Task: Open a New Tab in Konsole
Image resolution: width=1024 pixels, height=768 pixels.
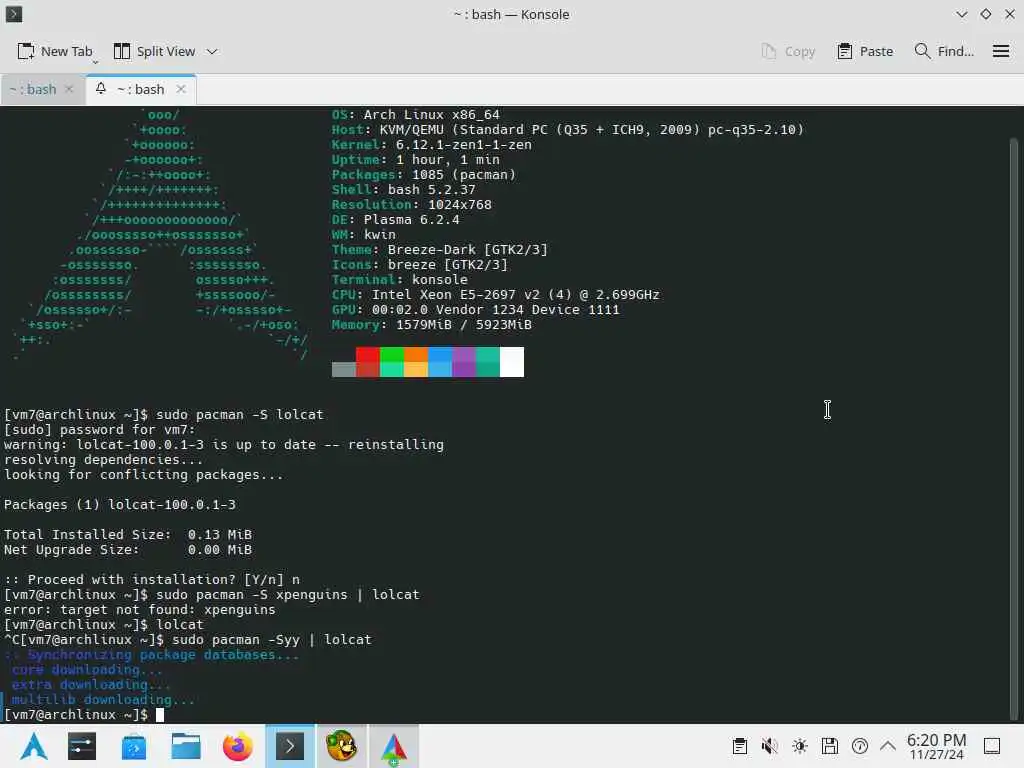Action: click(x=55, y=51)
